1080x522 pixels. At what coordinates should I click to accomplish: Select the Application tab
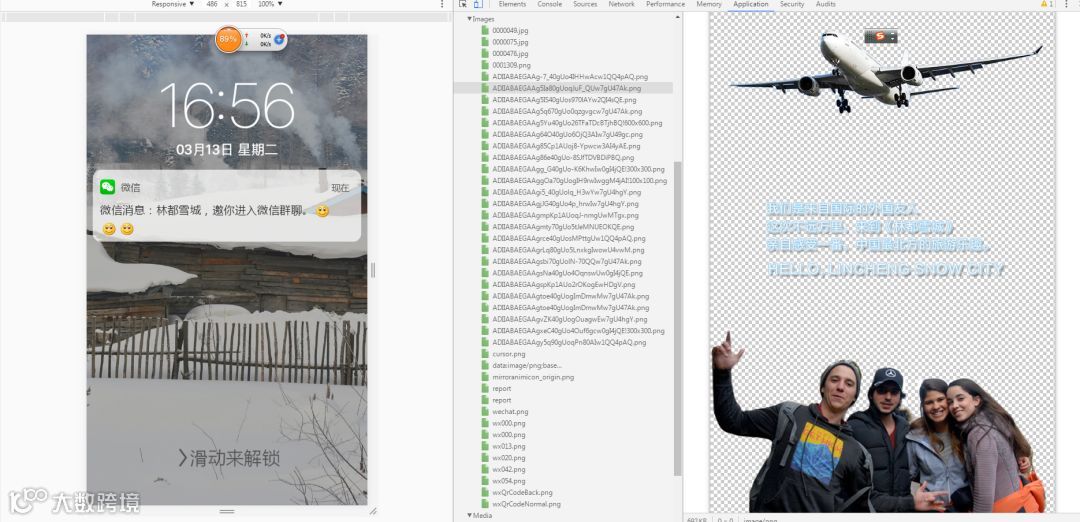(751, 4)
